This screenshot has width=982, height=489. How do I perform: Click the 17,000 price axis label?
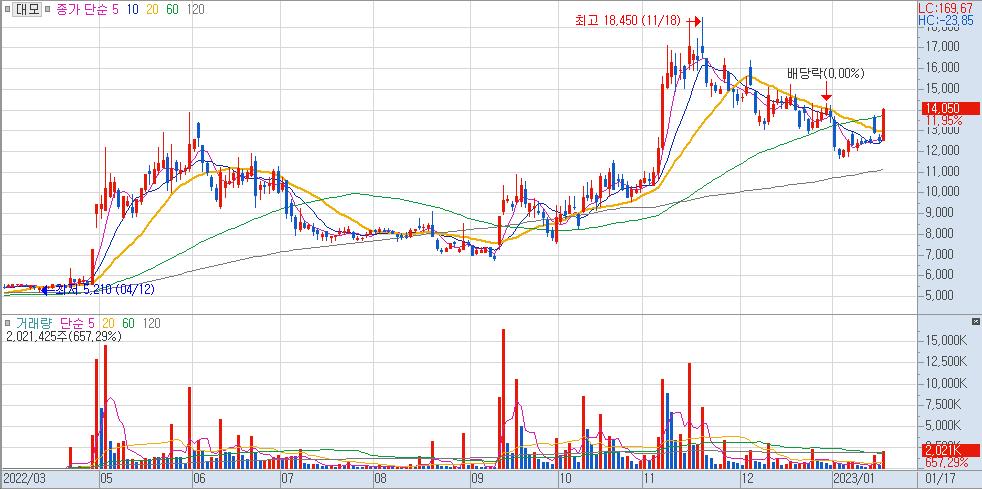pyautogui.click(x=941, y=46)
